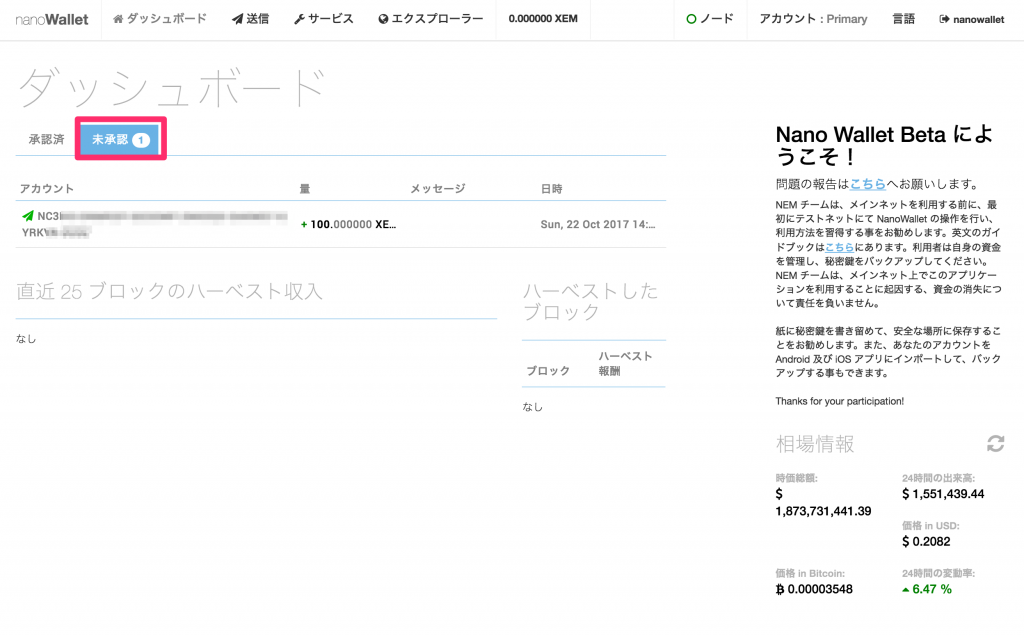Screen dimensions: 1024x636
Task: Click the 相場情報 heading
Action: [814, 444]
